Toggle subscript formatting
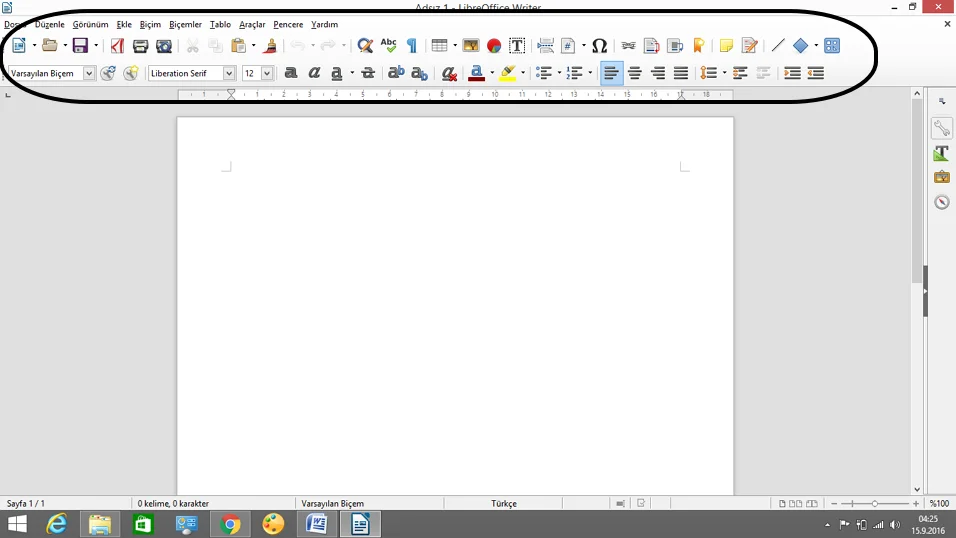Screen dimensions: 956x538 (419, 73)
